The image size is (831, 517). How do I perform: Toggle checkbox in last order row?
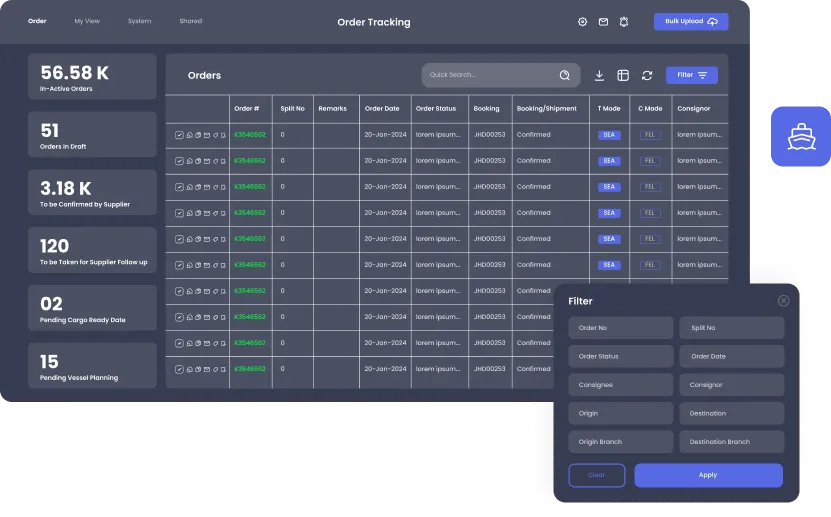pos(179,369)
